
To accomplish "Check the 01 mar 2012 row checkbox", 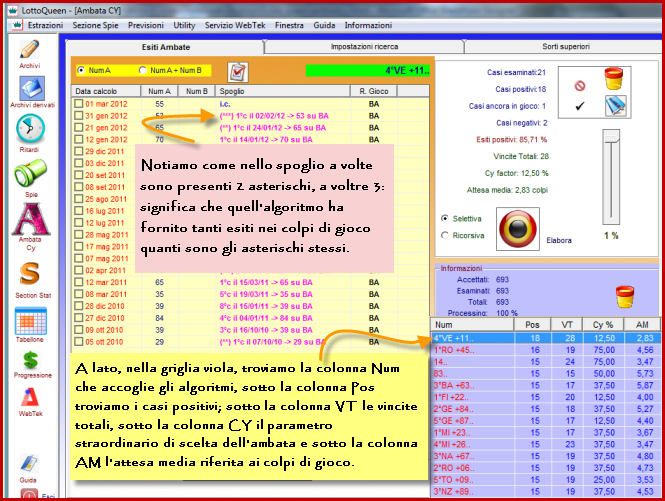I will pyautogui.click(x=78, y=104).
